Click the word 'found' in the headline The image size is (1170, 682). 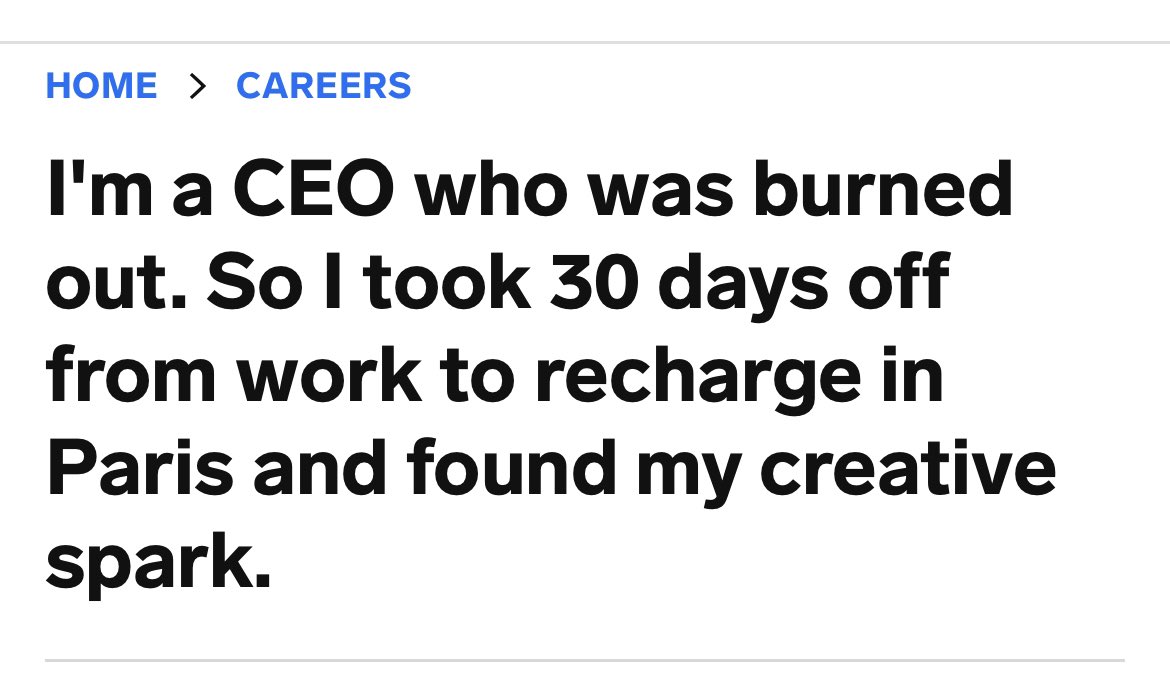(512, 466)
